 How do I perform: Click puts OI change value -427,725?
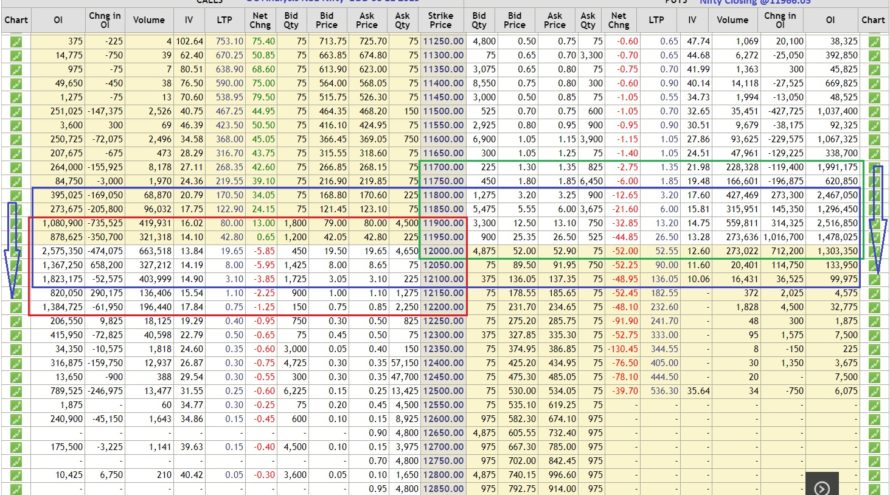pyautogui.click(x=785, y=111)
